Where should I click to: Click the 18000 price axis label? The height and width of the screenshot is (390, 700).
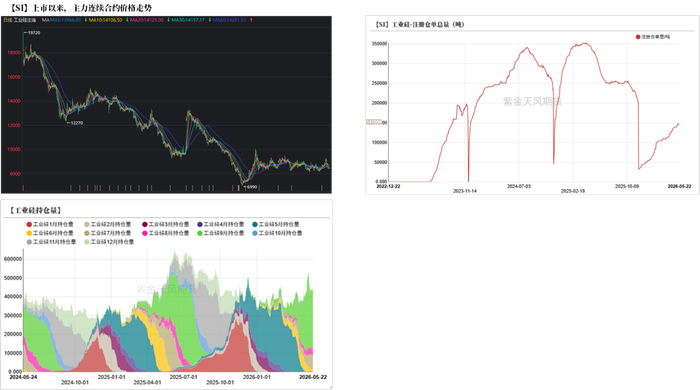click(14, 53)
